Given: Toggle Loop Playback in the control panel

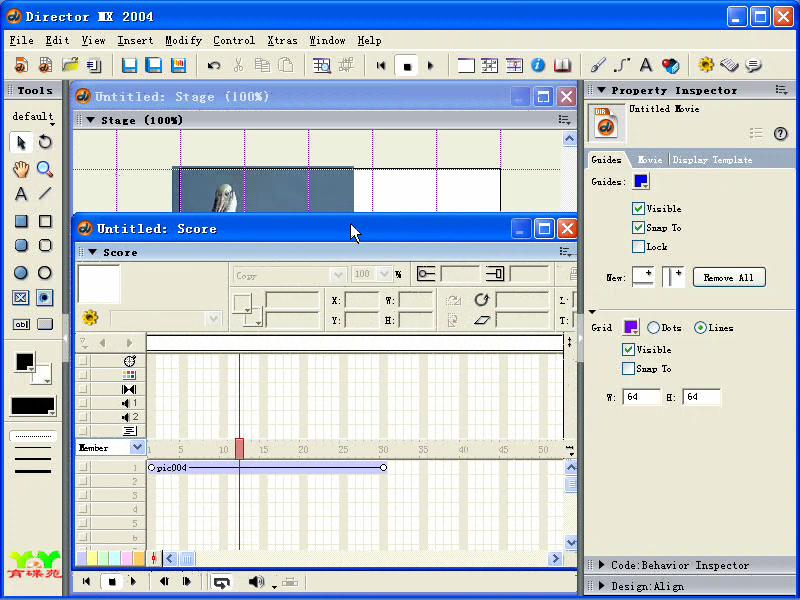Looking at the screenshot, I should pyautogui.click(x=221, y=582).
